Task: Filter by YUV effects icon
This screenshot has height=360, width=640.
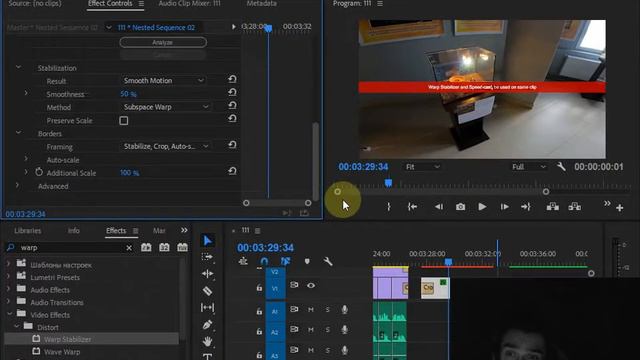Action: tap(182, 247)
